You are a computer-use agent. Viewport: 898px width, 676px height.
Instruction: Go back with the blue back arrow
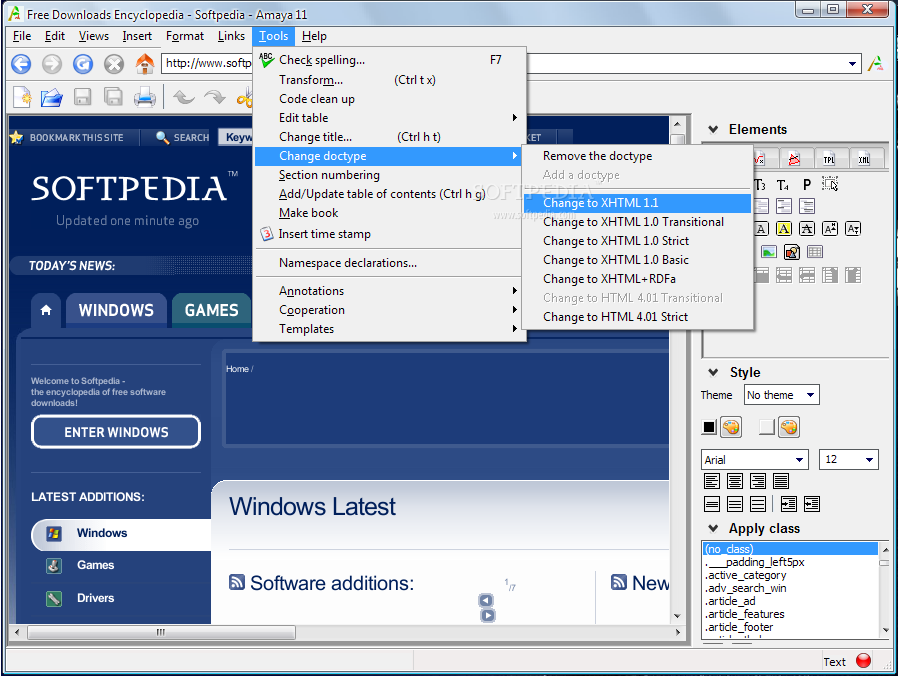click(x=21, y=64)
